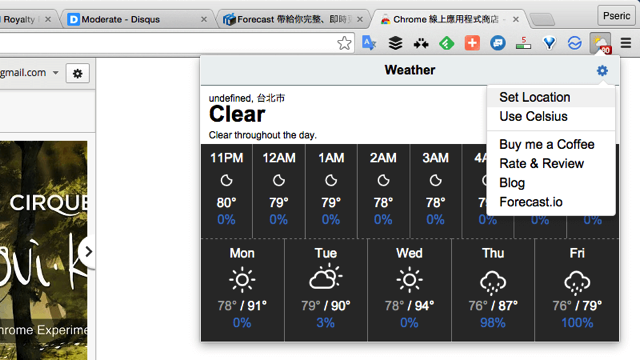Screen dimensions: 640x360
Task: Close the Forecast tab
Action: [360, 19]
